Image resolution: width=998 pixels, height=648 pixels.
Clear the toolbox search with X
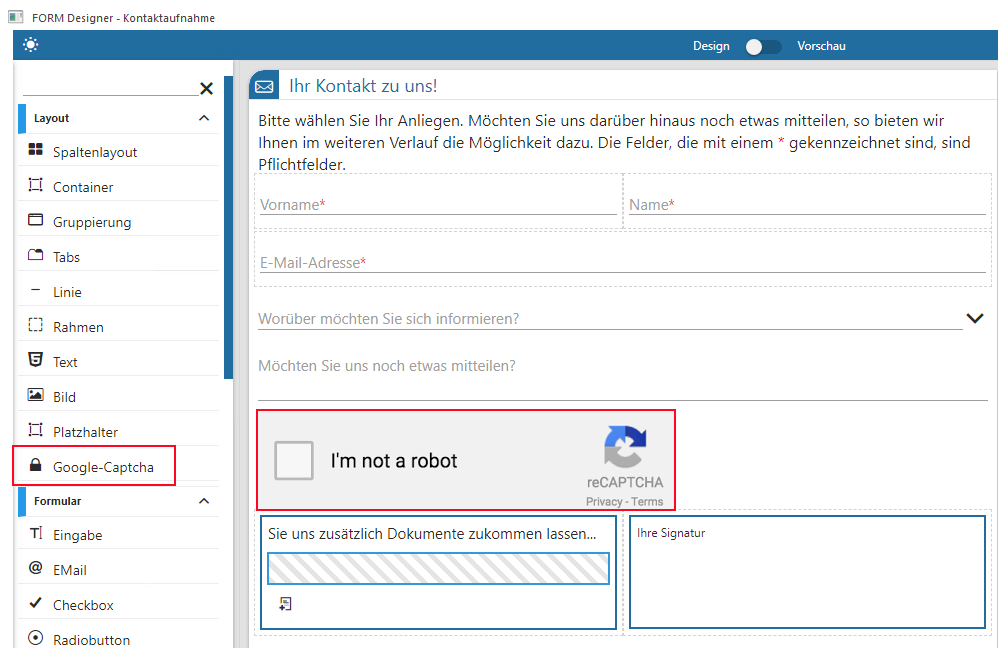[206, 88]
